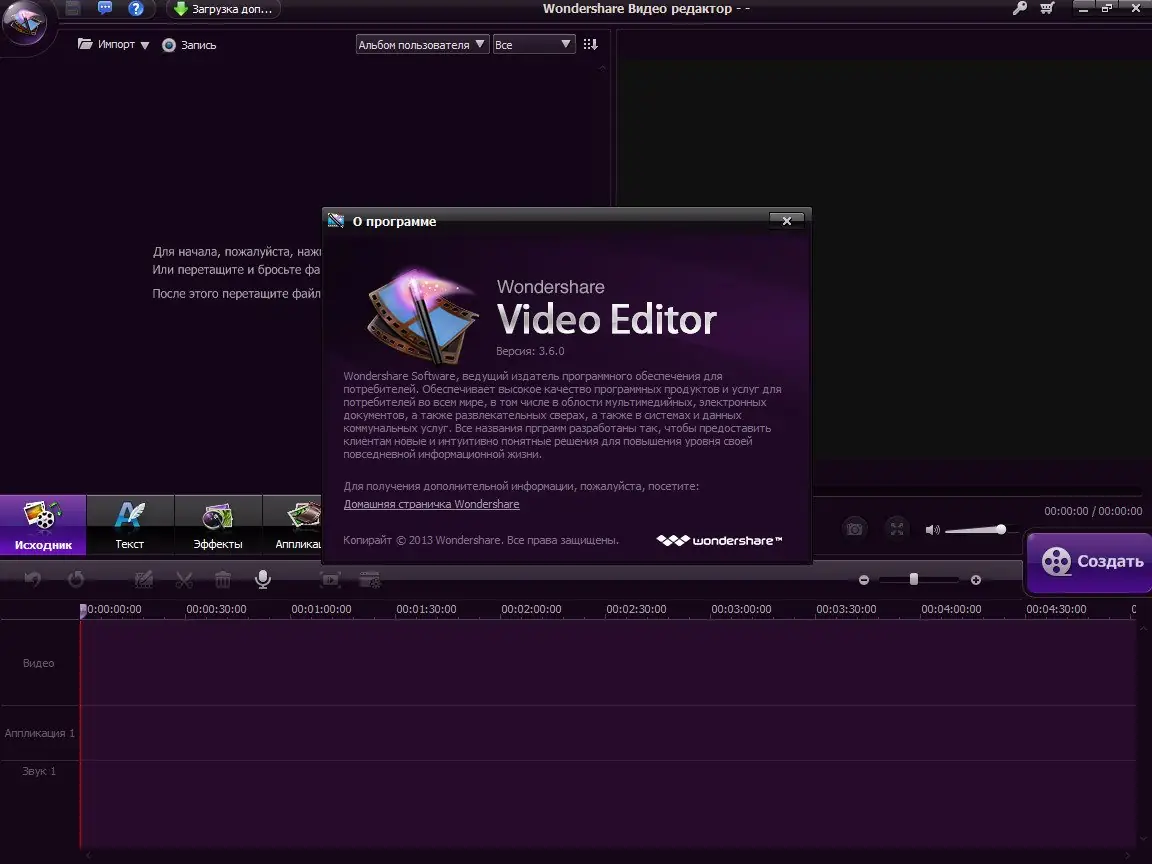Open the Домашняя страничка Wondershare link
Viewport: 1152px width, 864px height.
coord(431,504)
